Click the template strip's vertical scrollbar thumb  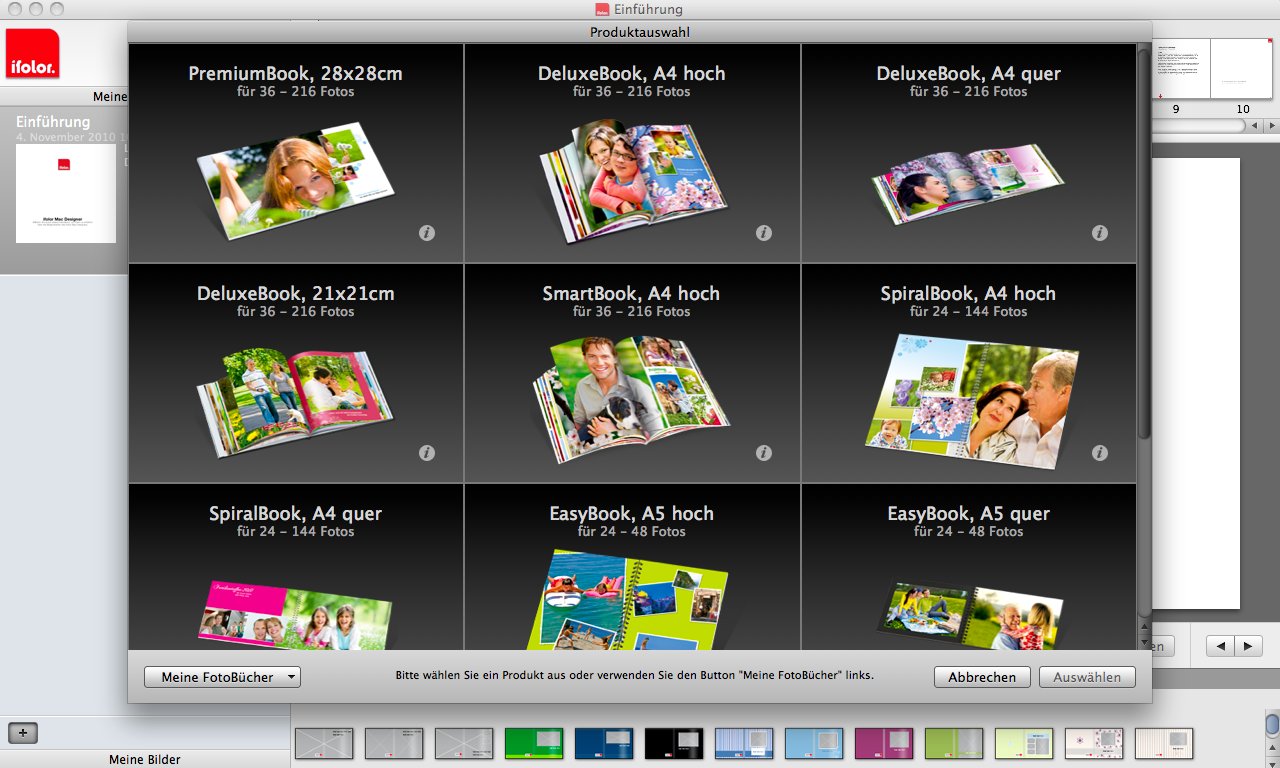click(1272, 724)
